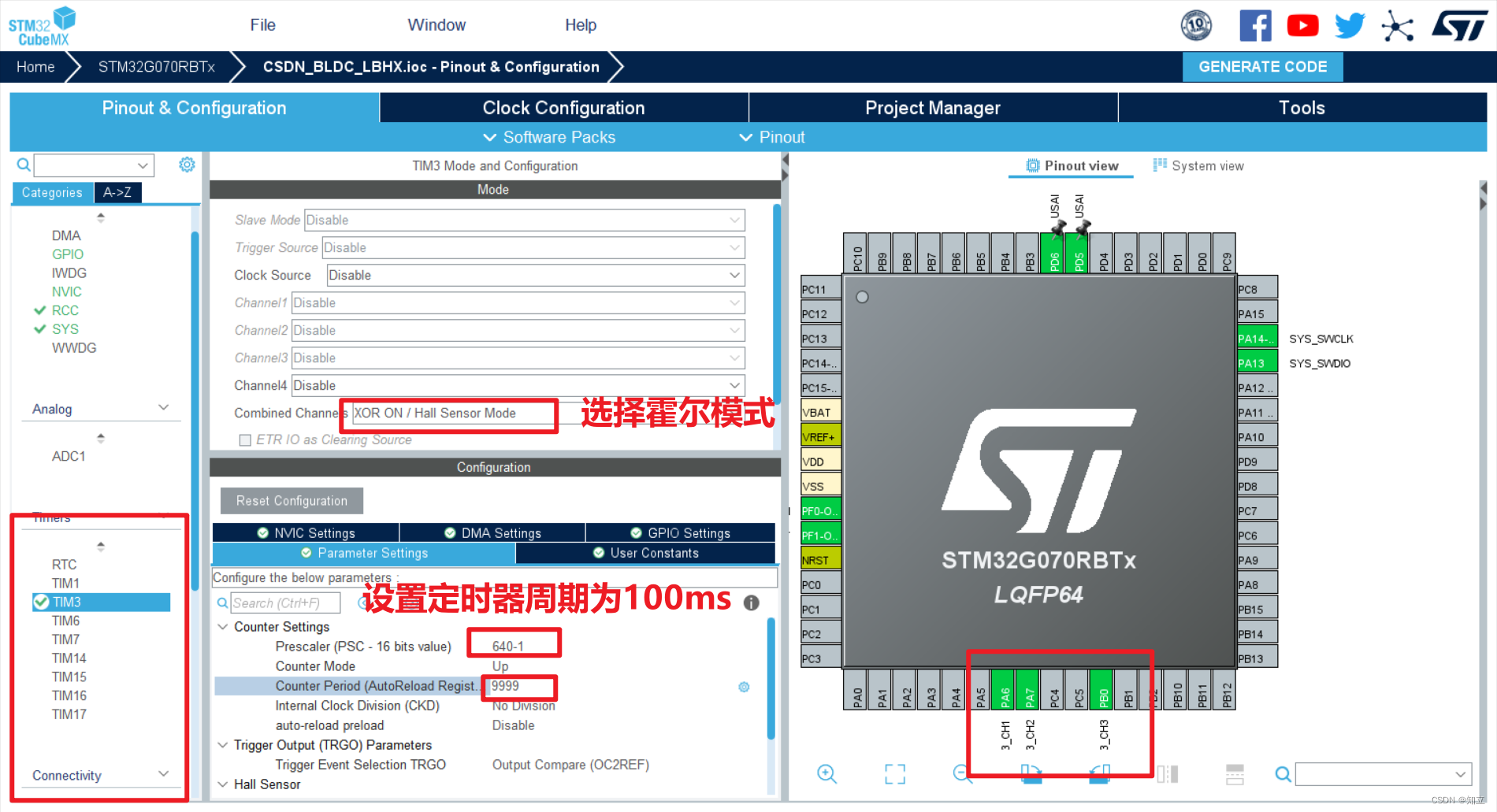
Task: Click the vertical split layout icon
Action: pos(1168,773)
